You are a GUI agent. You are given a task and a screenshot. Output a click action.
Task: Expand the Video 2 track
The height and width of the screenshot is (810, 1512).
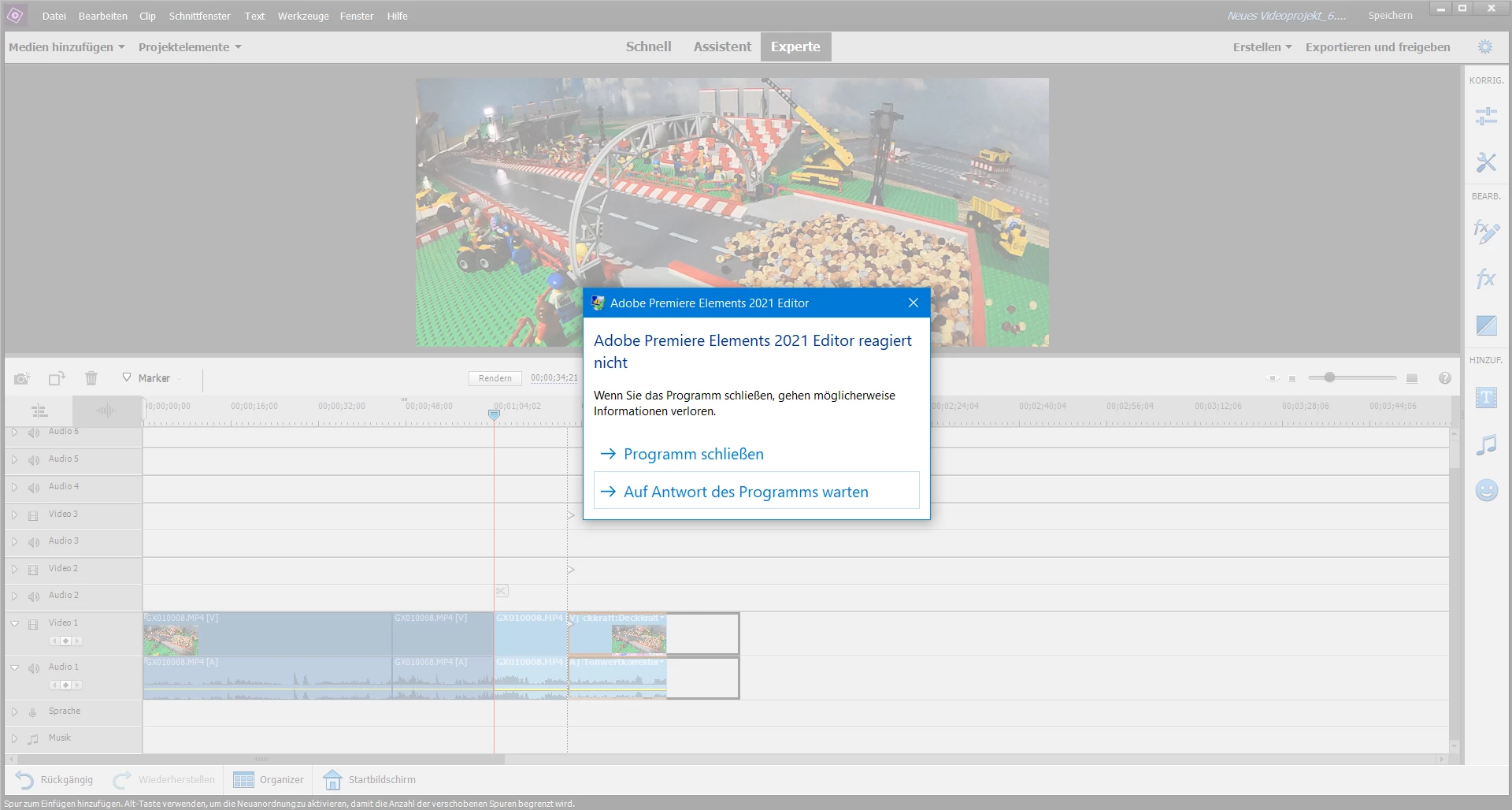click(x=14, y=569)
